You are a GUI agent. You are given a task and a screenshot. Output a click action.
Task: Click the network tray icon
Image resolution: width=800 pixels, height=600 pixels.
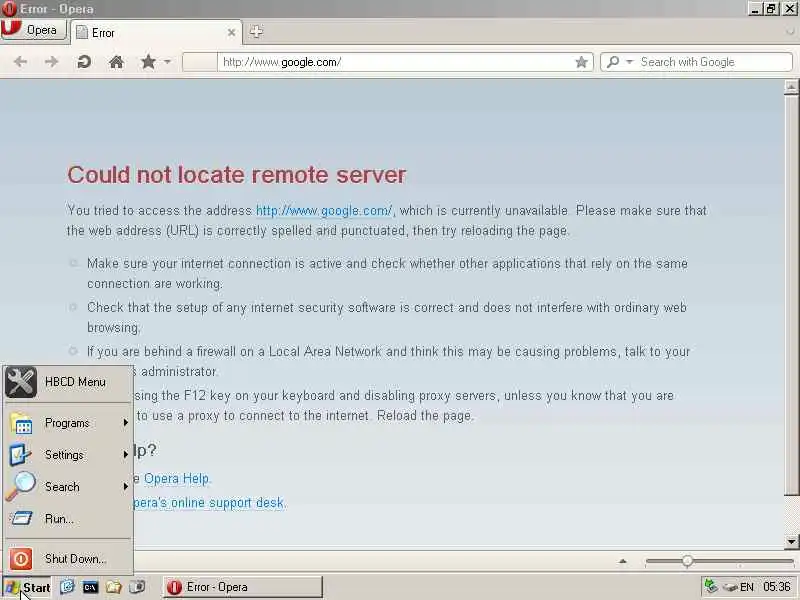coord(711,586)
